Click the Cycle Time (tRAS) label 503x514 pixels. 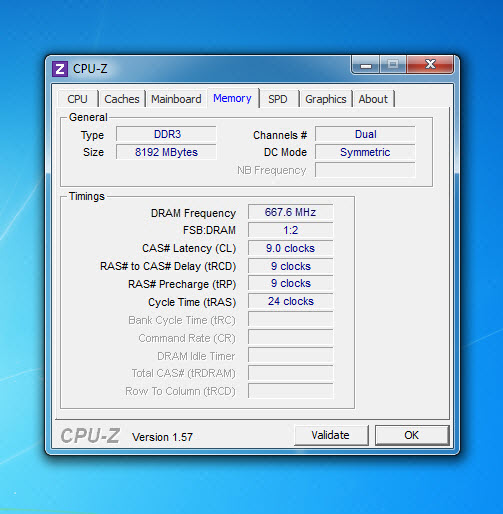coord(192,302)
